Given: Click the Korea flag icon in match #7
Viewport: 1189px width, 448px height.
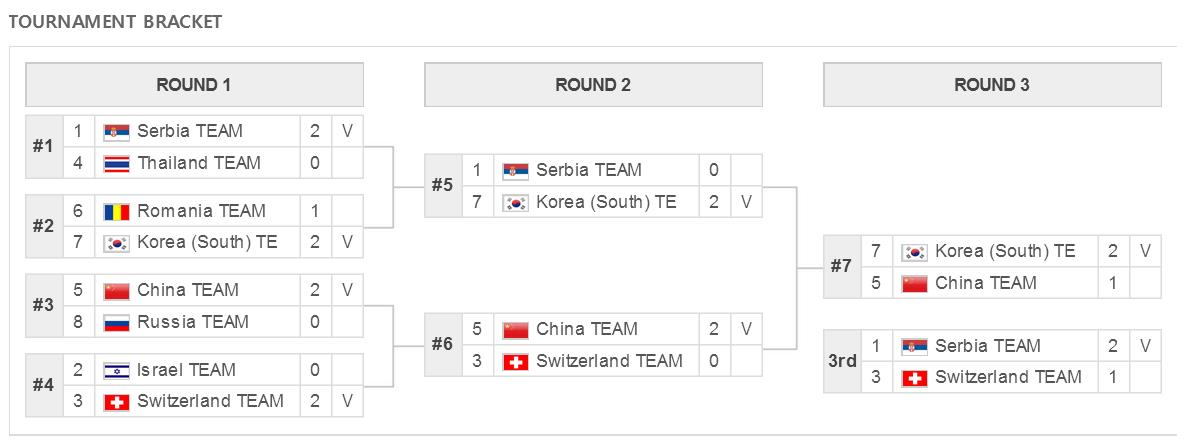Looking at the screenshot, I should 914,252.
